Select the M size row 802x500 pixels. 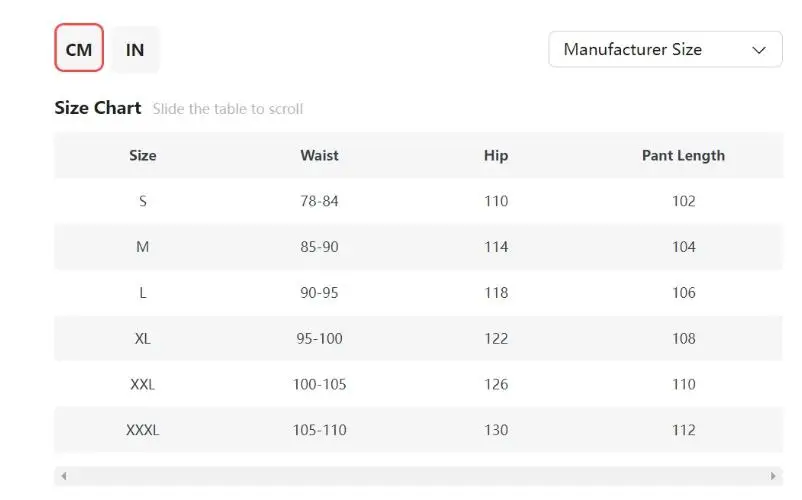point(143,247)
